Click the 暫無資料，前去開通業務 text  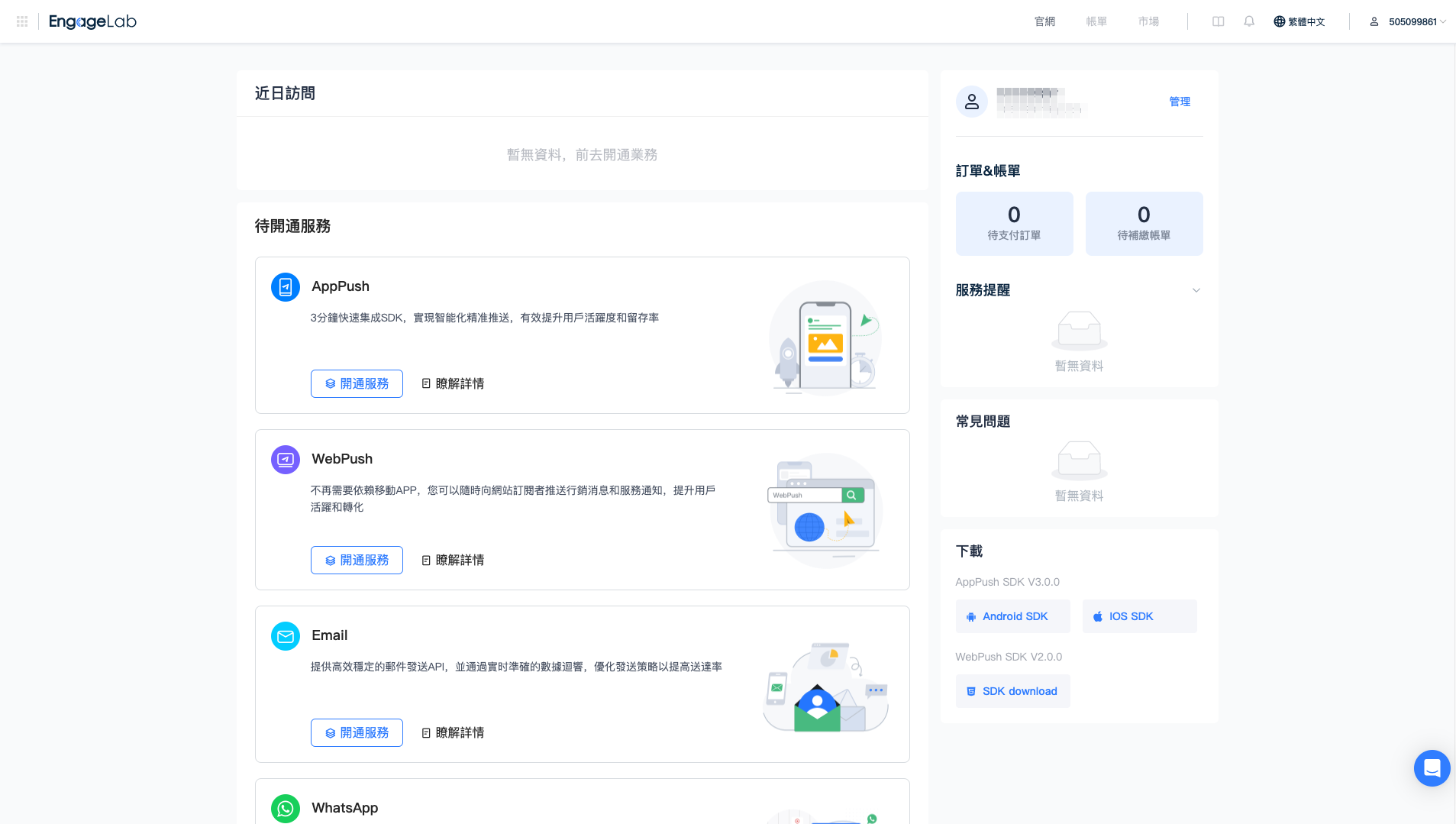click(x=583, y=155)
